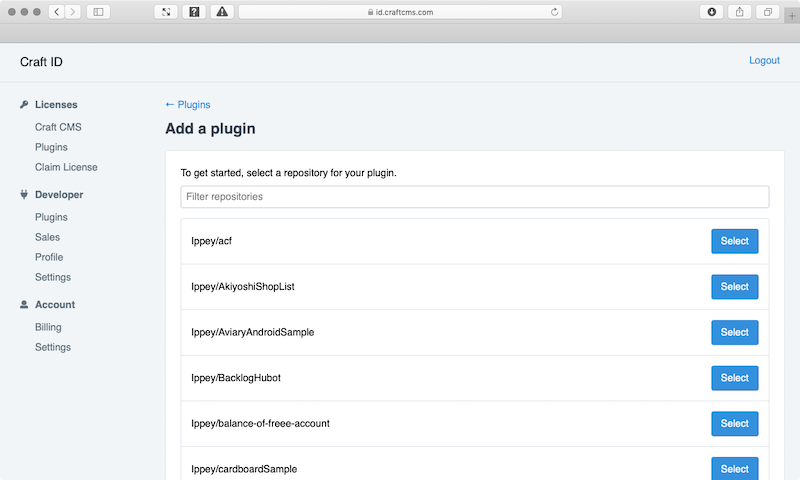Click the reload page icon in address bar

554,12
